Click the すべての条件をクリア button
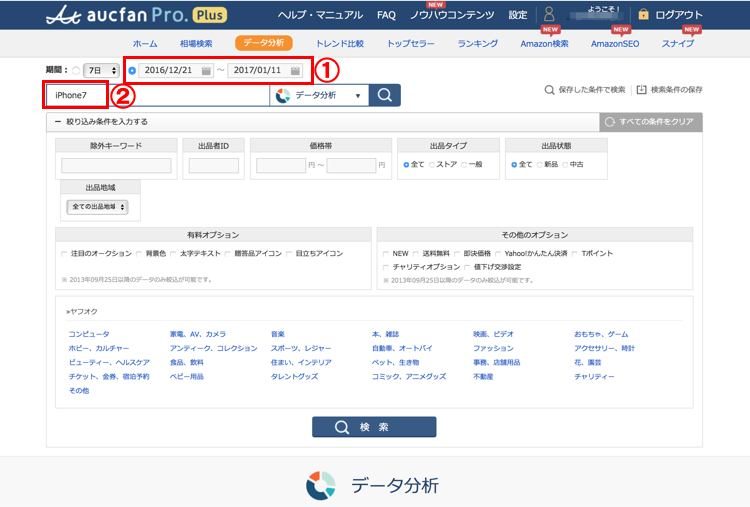 pos(651,121)
